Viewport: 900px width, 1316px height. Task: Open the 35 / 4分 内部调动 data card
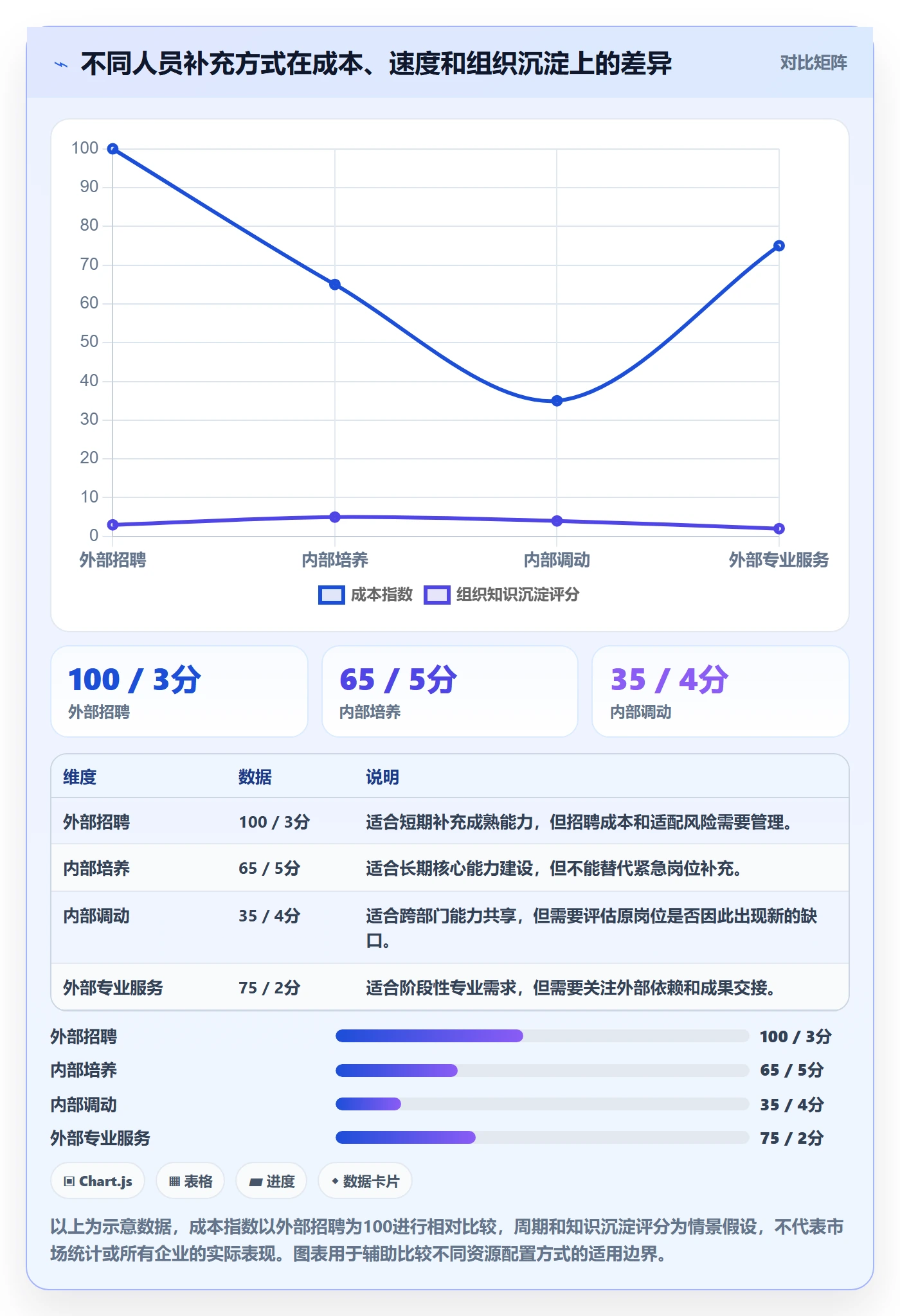point(721,691)
